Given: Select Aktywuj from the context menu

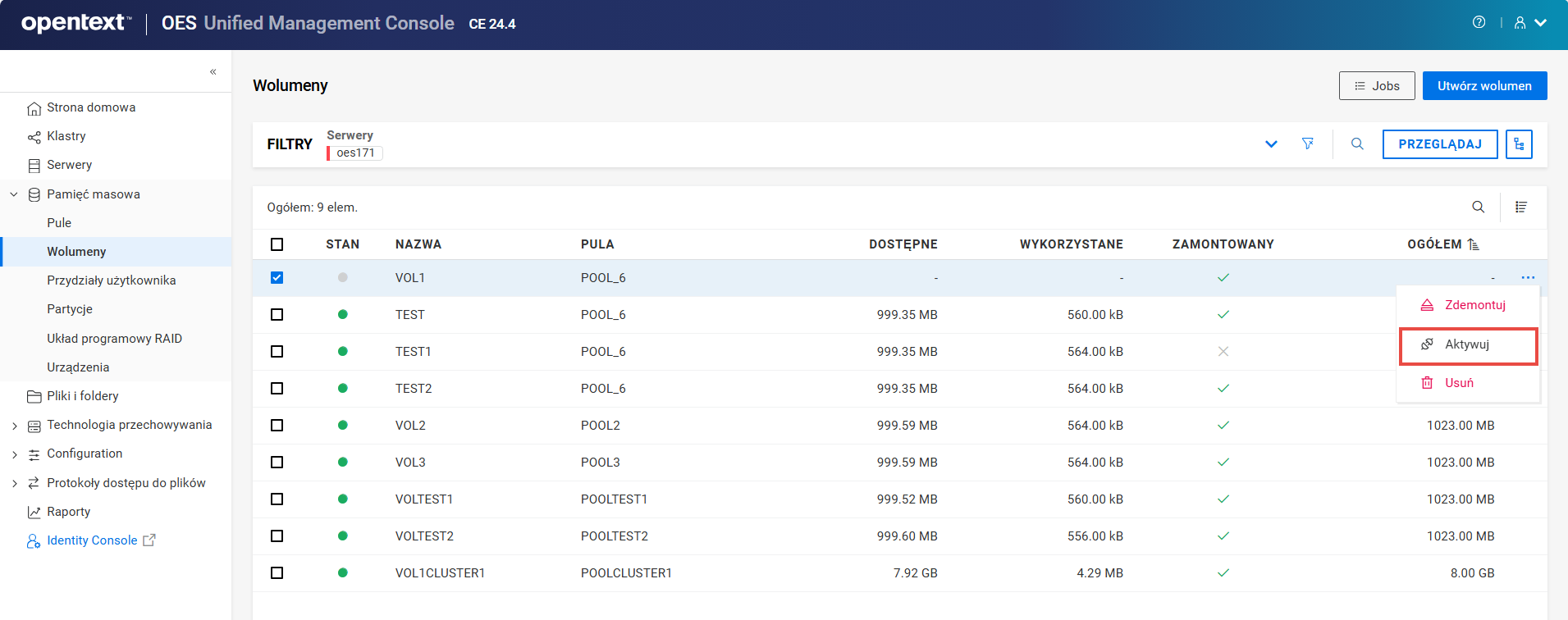Looking at the screenshot, I should [1467, 344].
